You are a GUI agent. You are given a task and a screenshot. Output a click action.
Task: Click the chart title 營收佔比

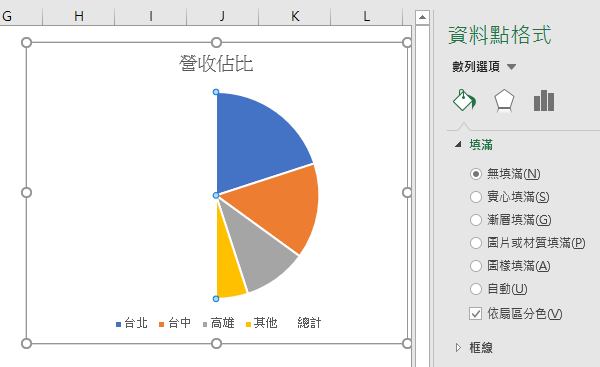(x=216, y=64)
